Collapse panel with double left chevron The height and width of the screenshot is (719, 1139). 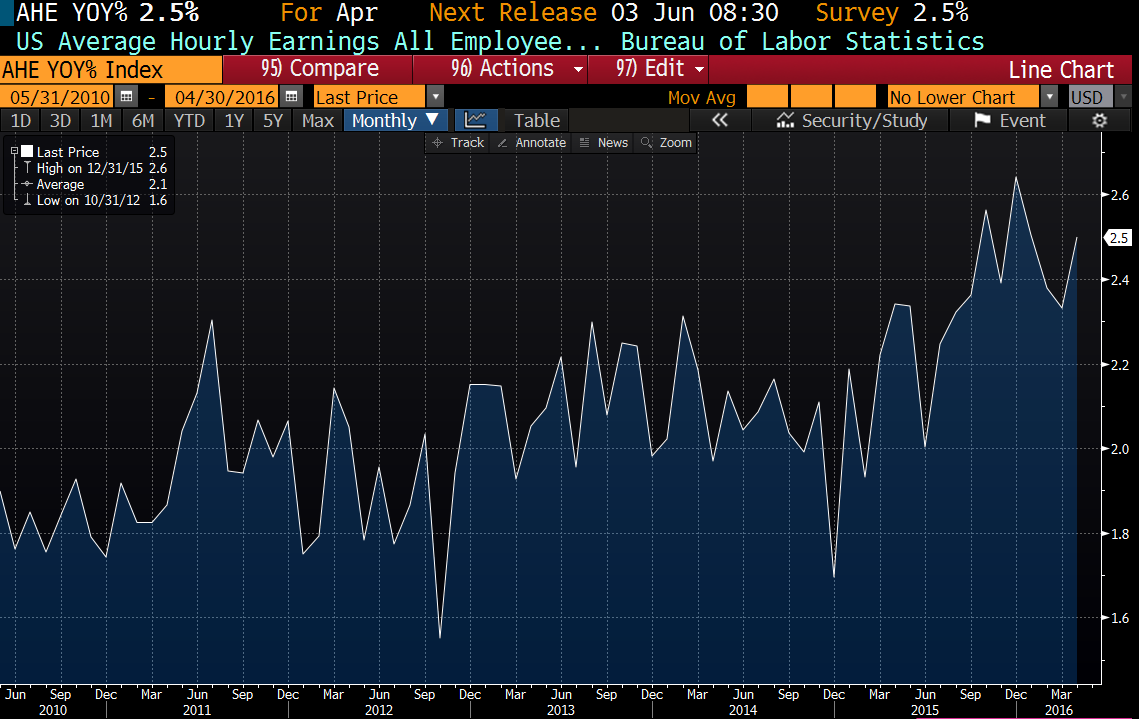(719, 120)
